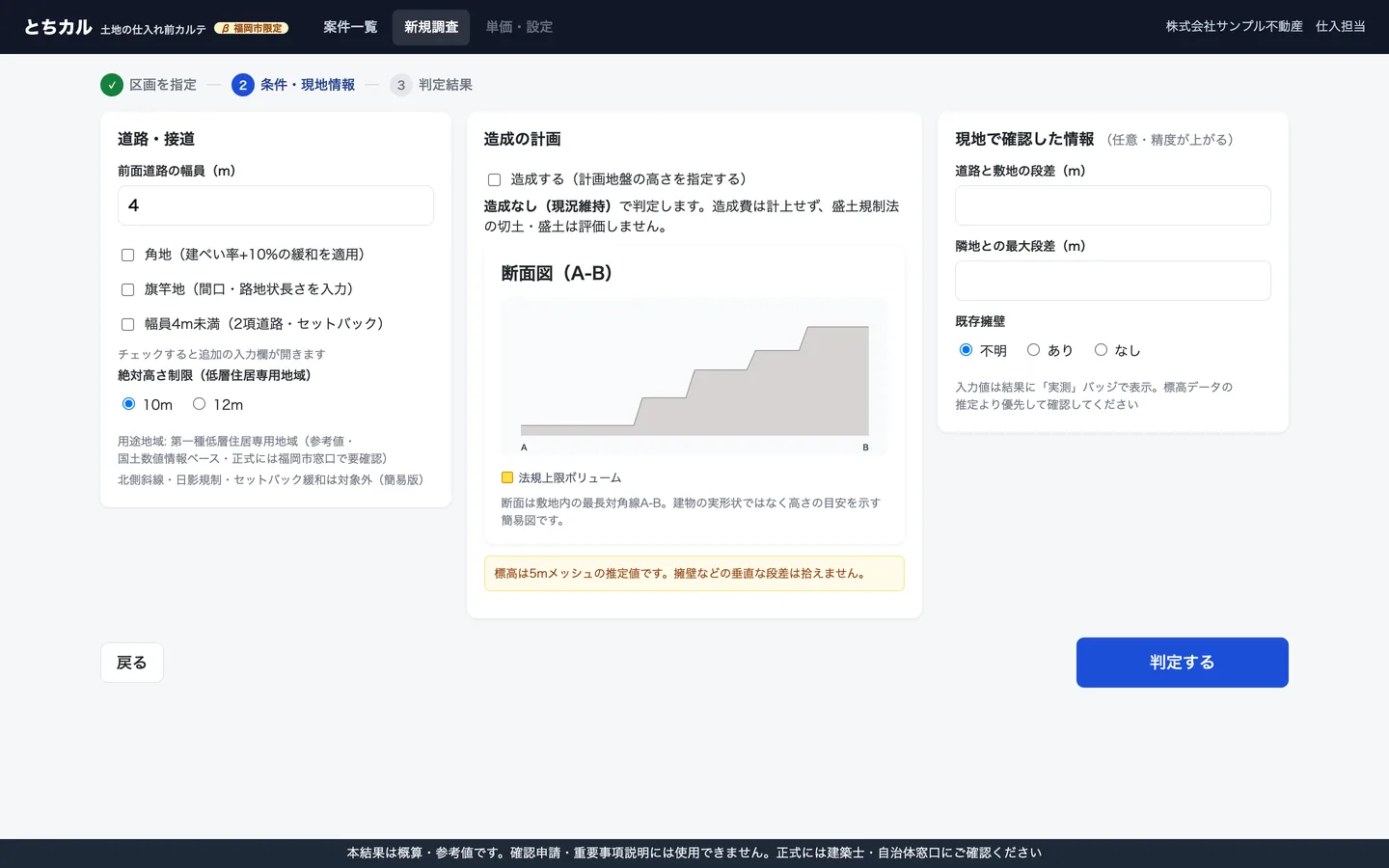
Task: Open the 単価・設定 tab
Action: click(x=519, y=27)
